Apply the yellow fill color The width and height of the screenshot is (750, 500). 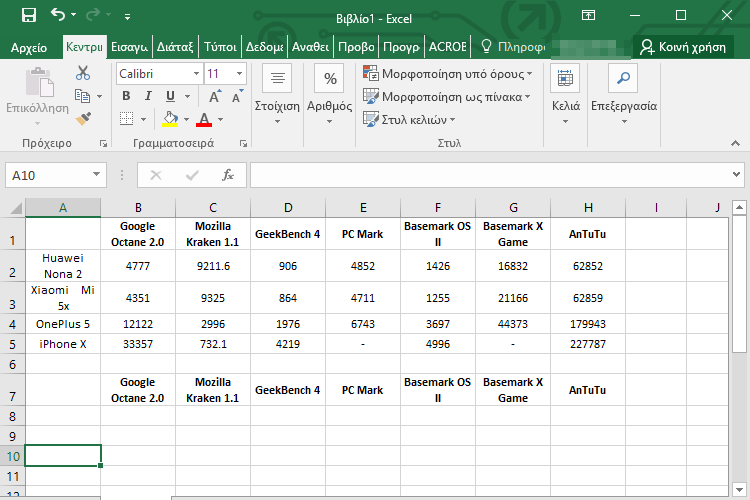click(170, 119)
